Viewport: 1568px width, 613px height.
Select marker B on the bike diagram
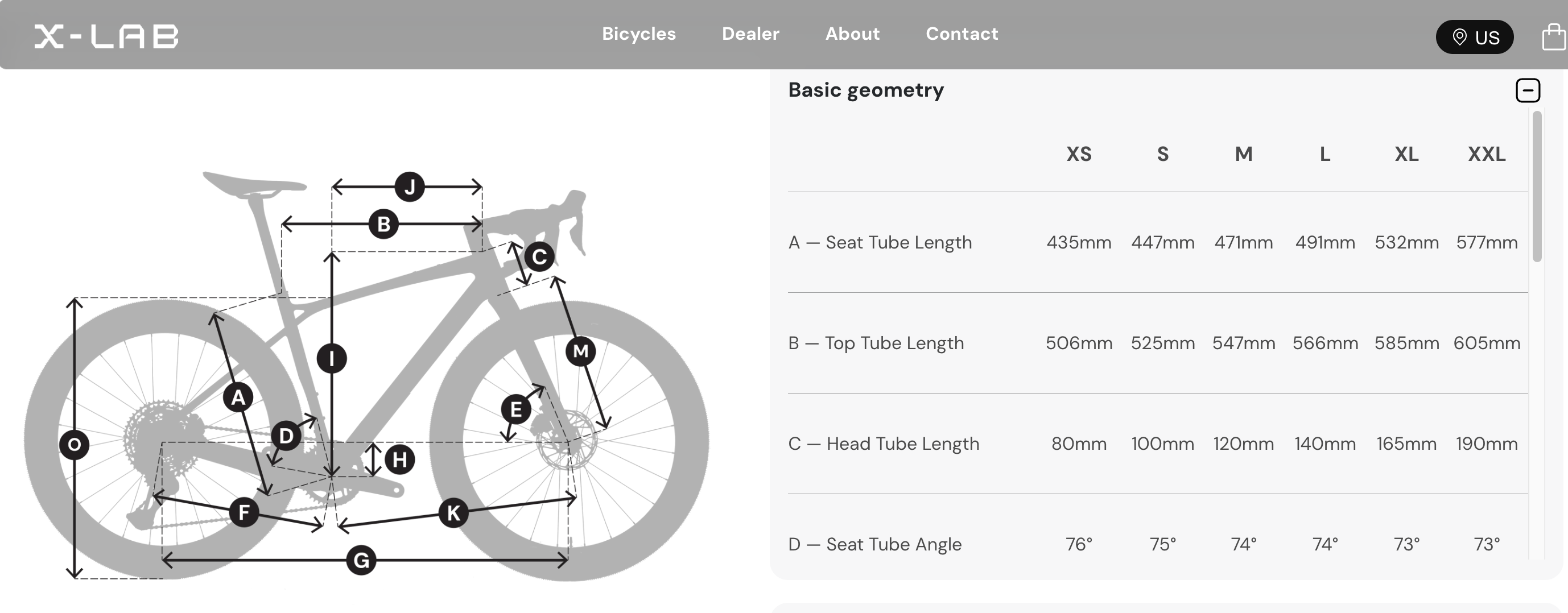(383, 224)
